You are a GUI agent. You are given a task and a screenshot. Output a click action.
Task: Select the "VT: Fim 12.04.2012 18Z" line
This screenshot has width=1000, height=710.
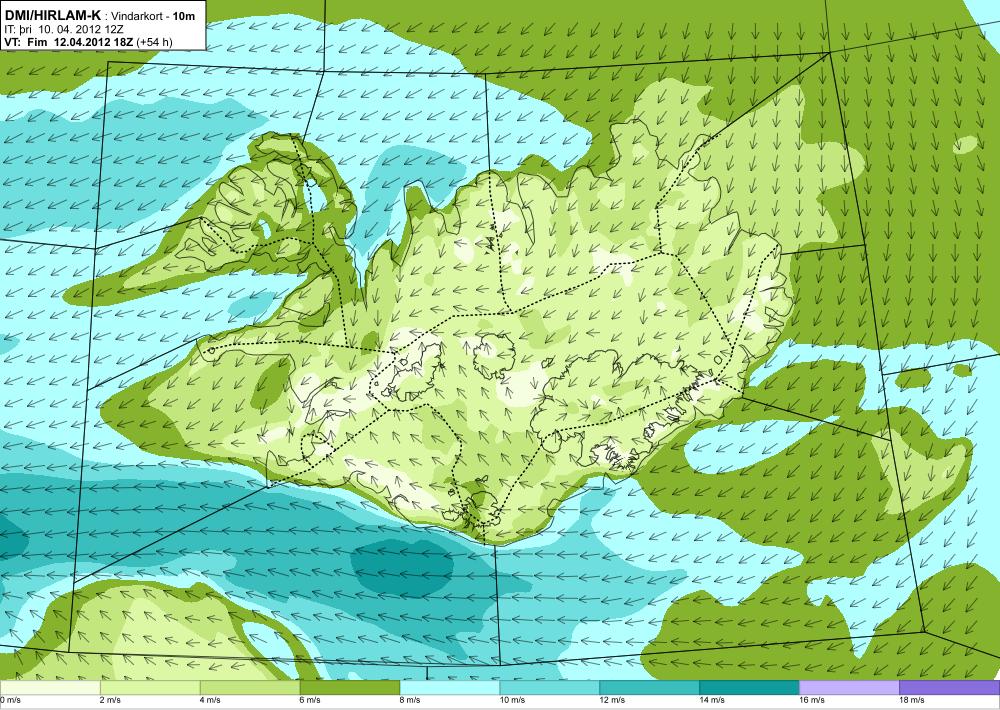coord(68,42)
